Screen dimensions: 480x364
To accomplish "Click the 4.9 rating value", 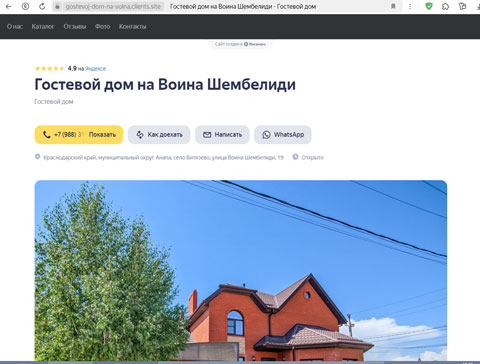I will point(72,68).
